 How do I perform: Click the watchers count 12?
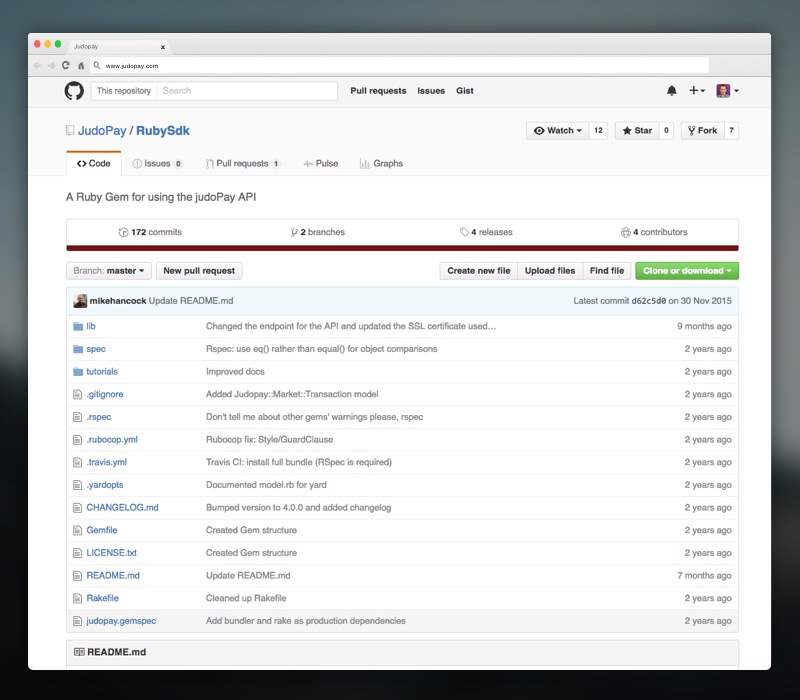point(598,131)
